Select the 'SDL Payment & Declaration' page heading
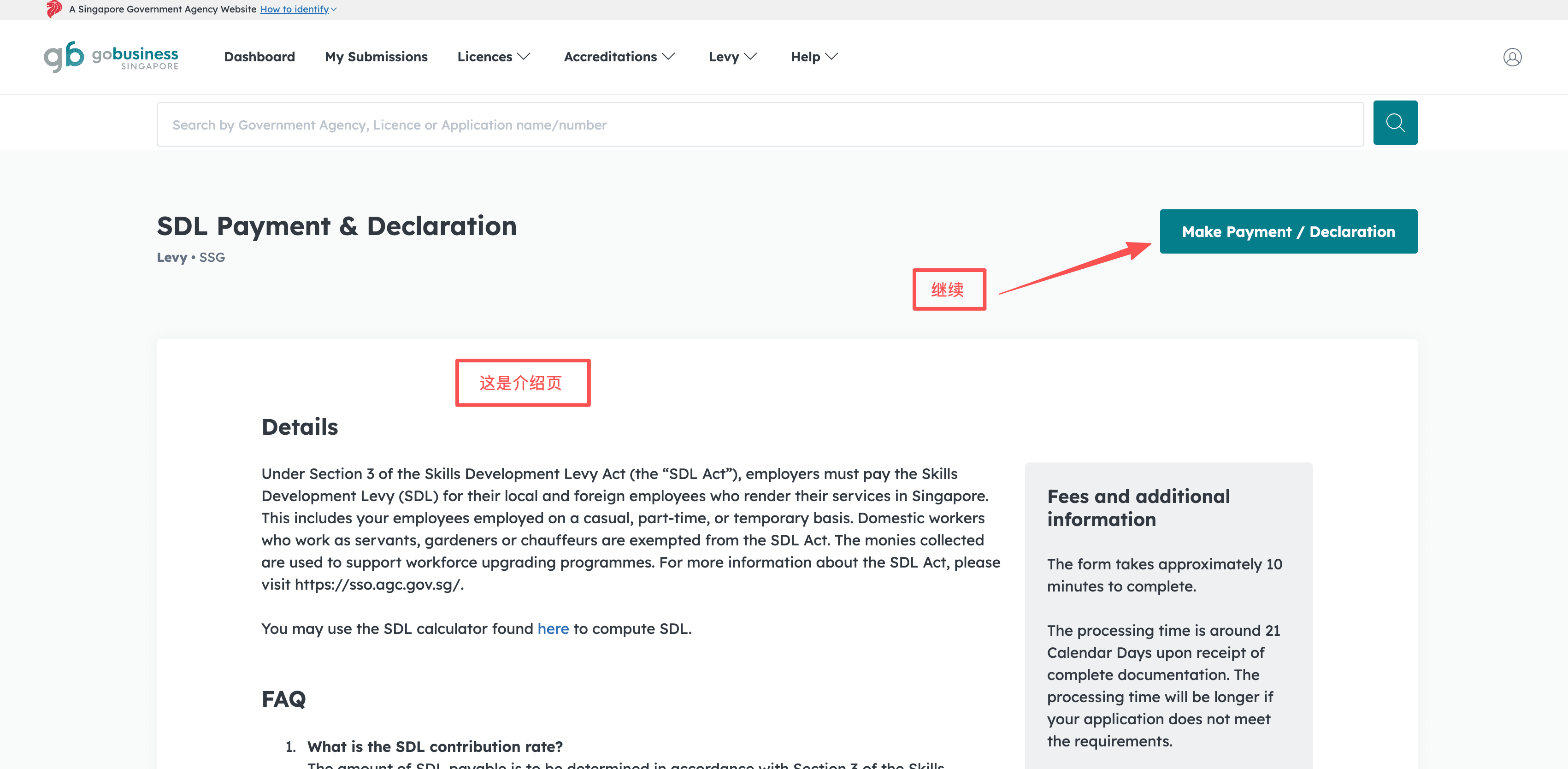This screenshot has width=1568, height=769. pyautogui.click(x=336, y=226)
